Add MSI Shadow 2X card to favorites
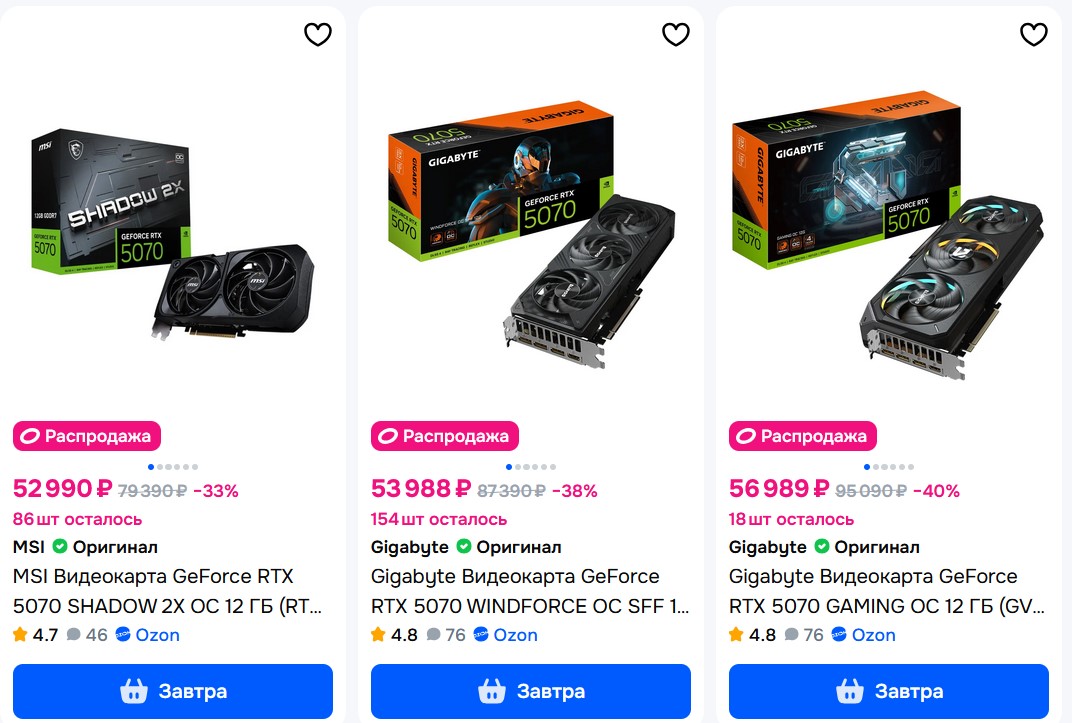This screenshot has height=723, width=1072. (x=318, y=35)
